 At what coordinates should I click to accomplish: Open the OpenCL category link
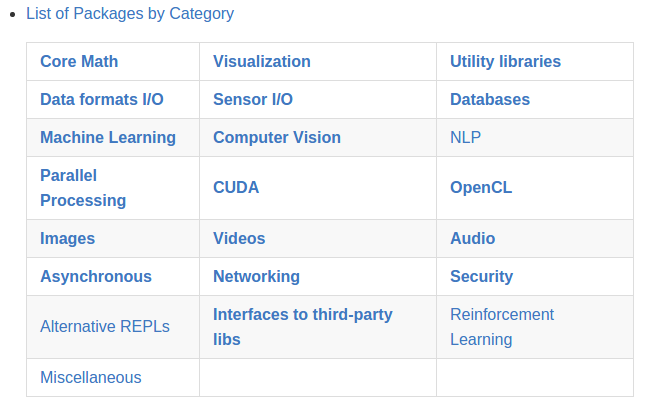(x=481, y=187)
